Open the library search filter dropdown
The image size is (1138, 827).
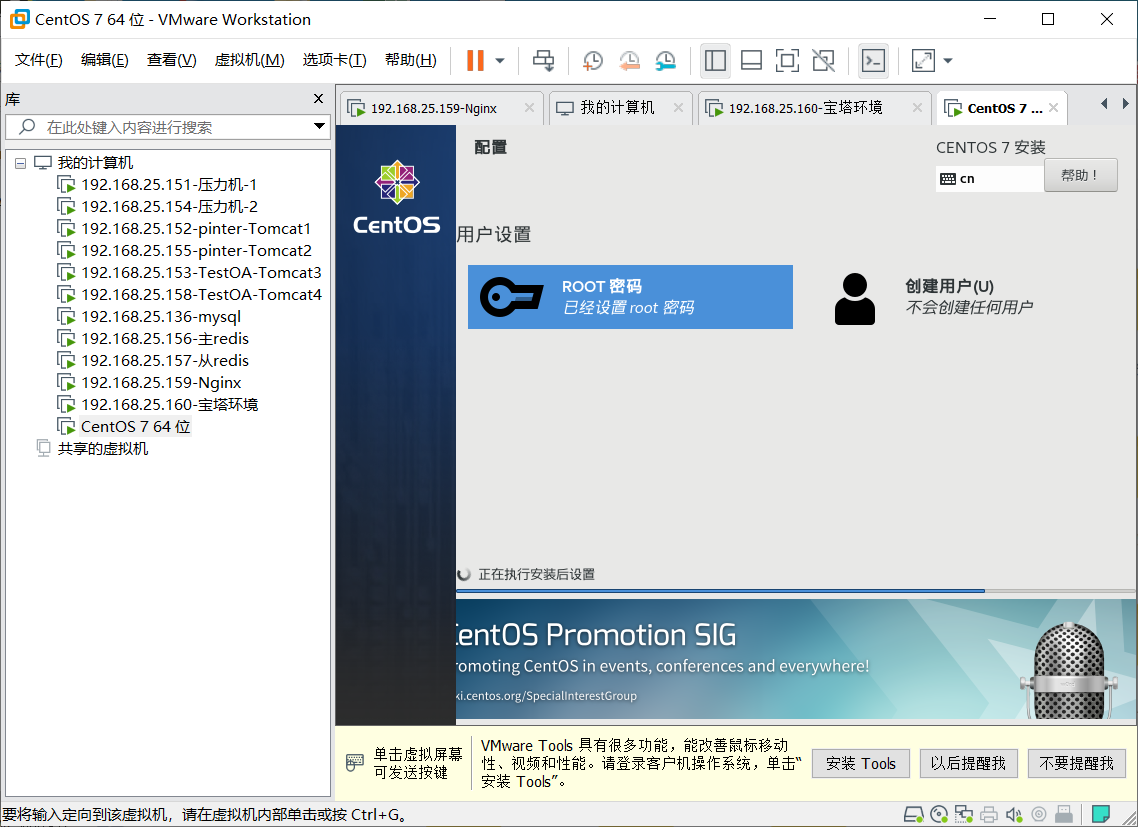click(319, 126)
